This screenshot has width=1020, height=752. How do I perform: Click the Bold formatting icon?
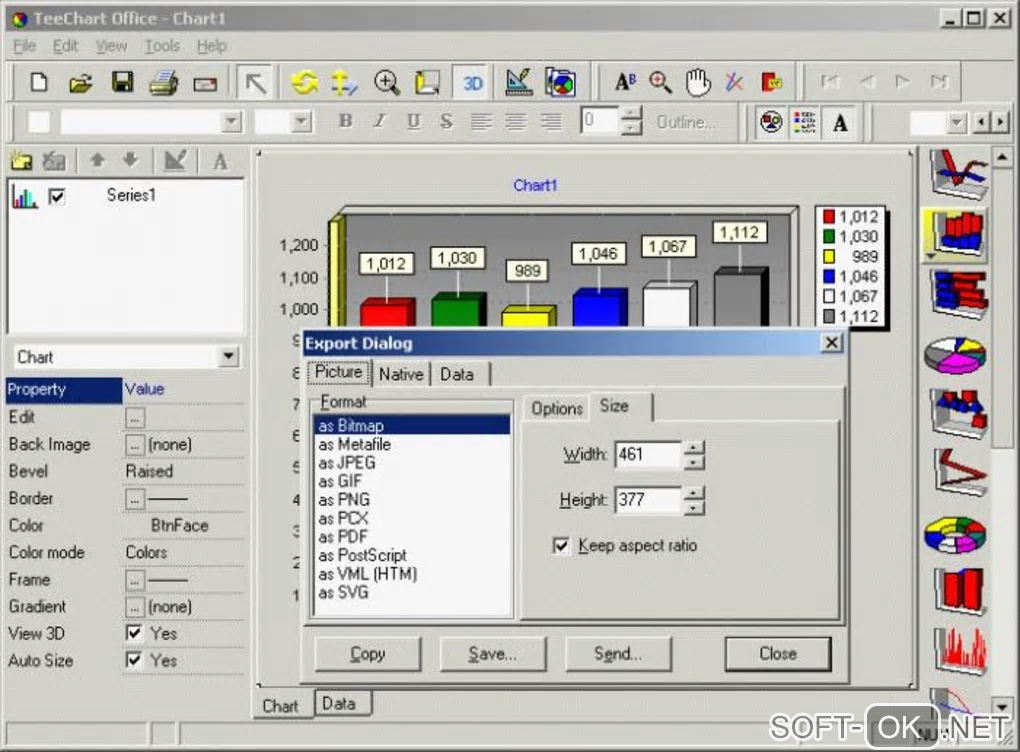point(345,122)
